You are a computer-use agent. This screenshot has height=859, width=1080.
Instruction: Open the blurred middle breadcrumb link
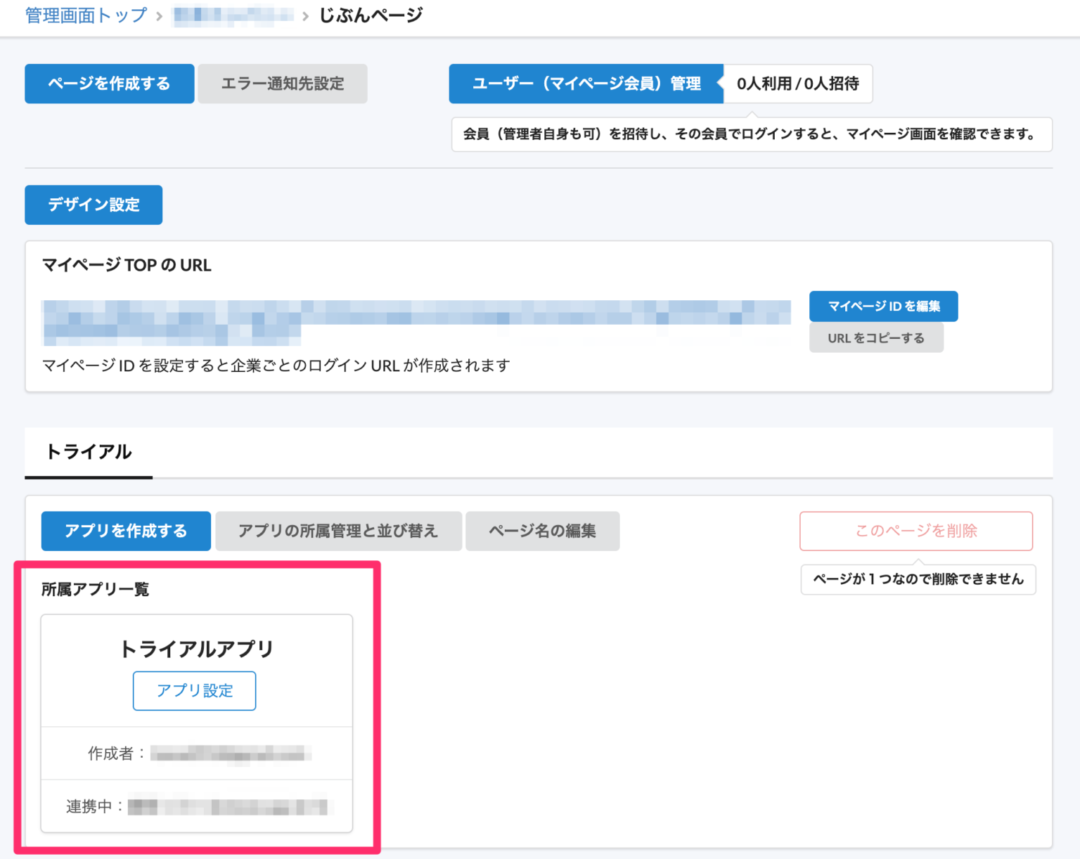point(235,15)
